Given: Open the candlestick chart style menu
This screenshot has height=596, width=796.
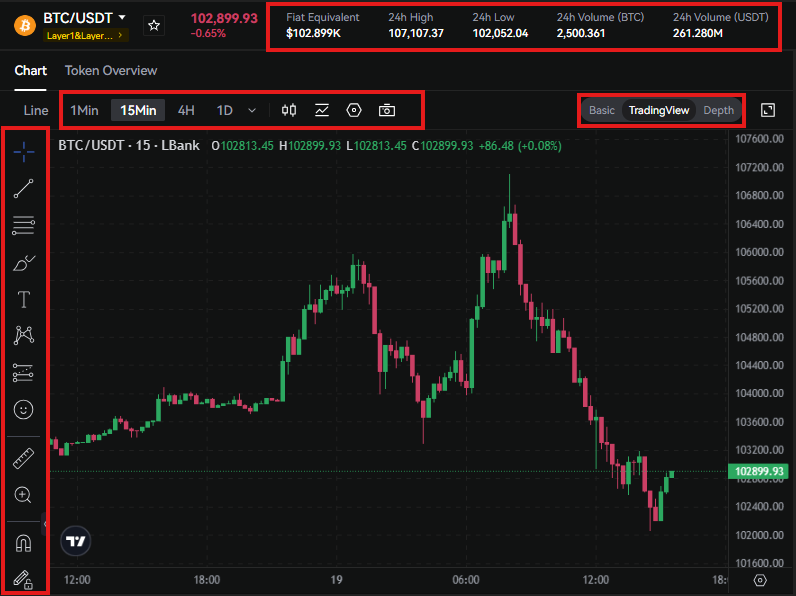Looking at the screenshot, I should click(x=289, y=110).
